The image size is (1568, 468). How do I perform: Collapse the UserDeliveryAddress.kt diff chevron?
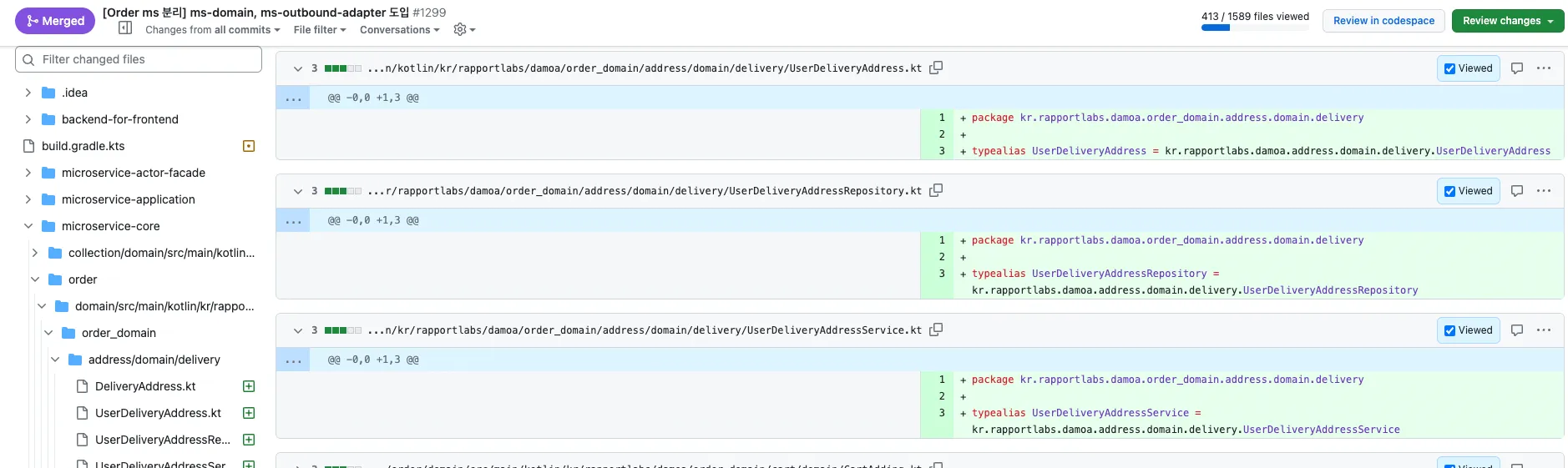coord(298,68)
